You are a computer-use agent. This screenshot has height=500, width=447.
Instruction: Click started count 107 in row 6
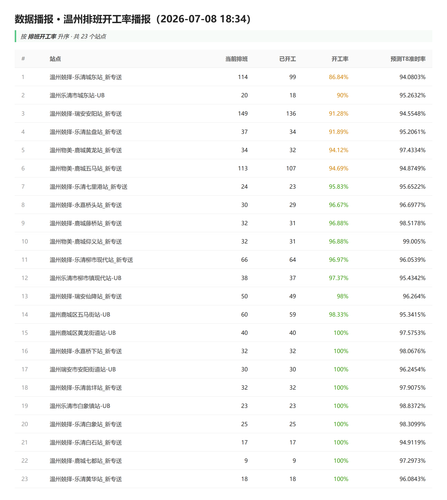291,169
